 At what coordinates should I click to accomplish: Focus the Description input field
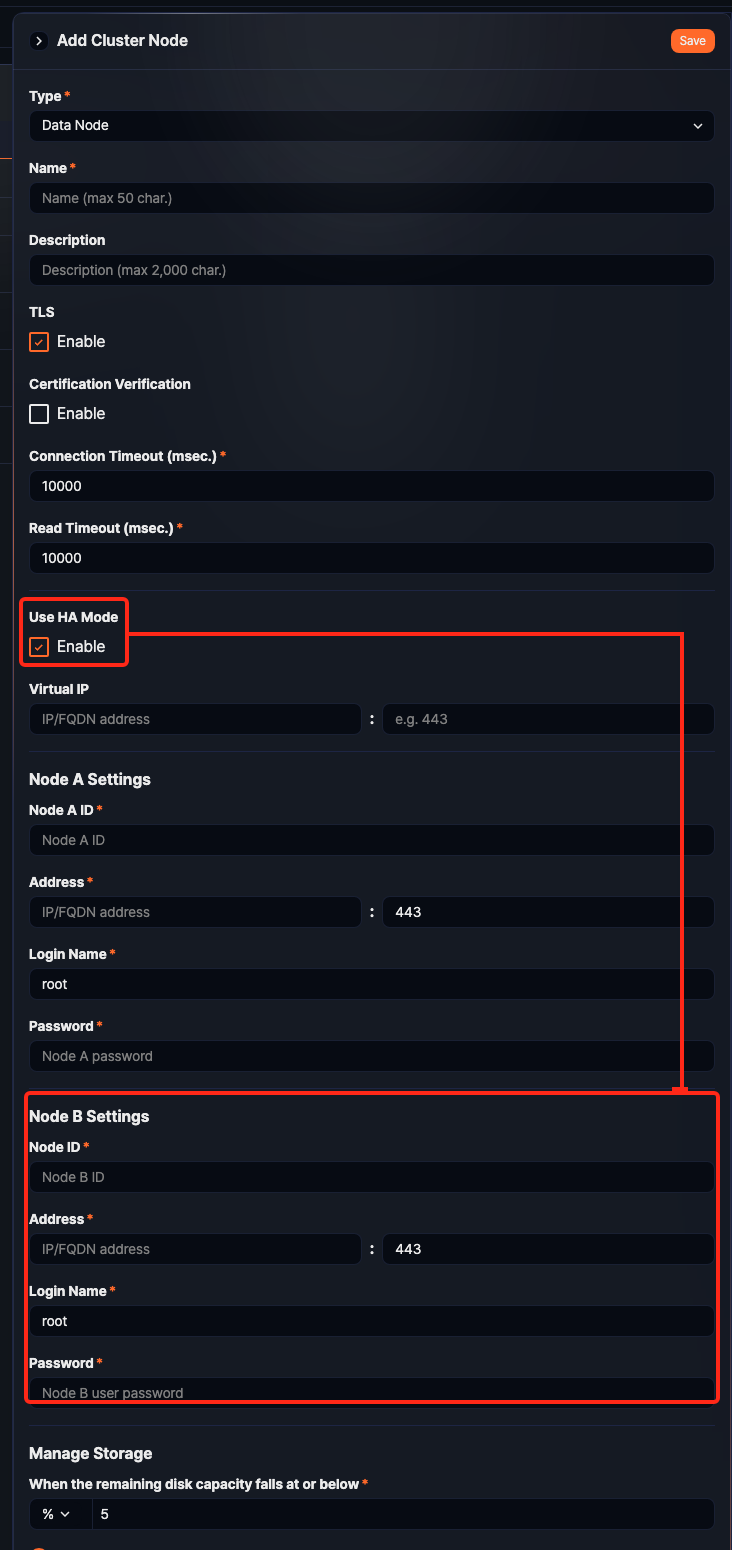pyautogui.click(x=371, y=270)
